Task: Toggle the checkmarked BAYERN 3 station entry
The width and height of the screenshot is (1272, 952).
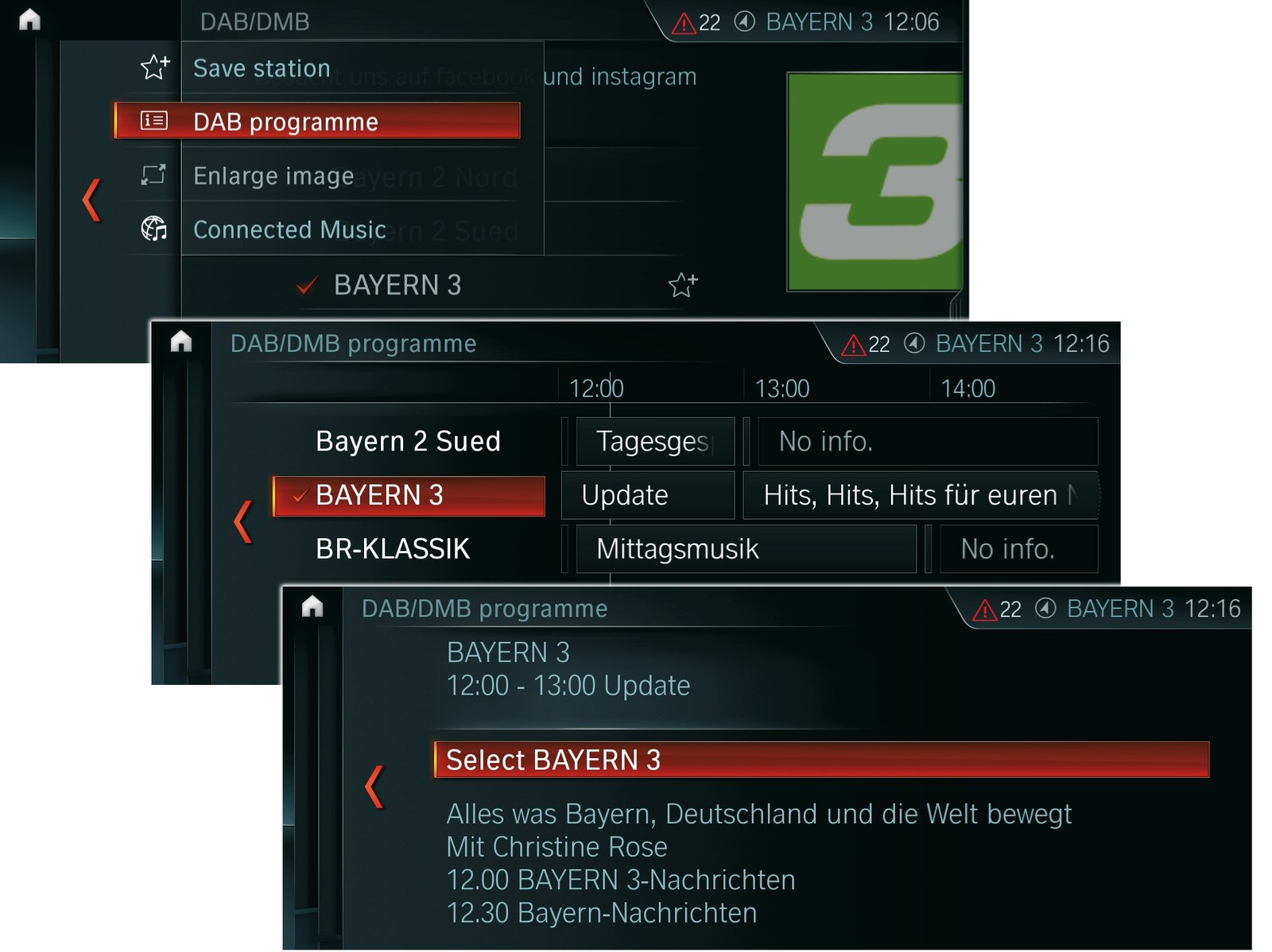Action: (379, 284)
